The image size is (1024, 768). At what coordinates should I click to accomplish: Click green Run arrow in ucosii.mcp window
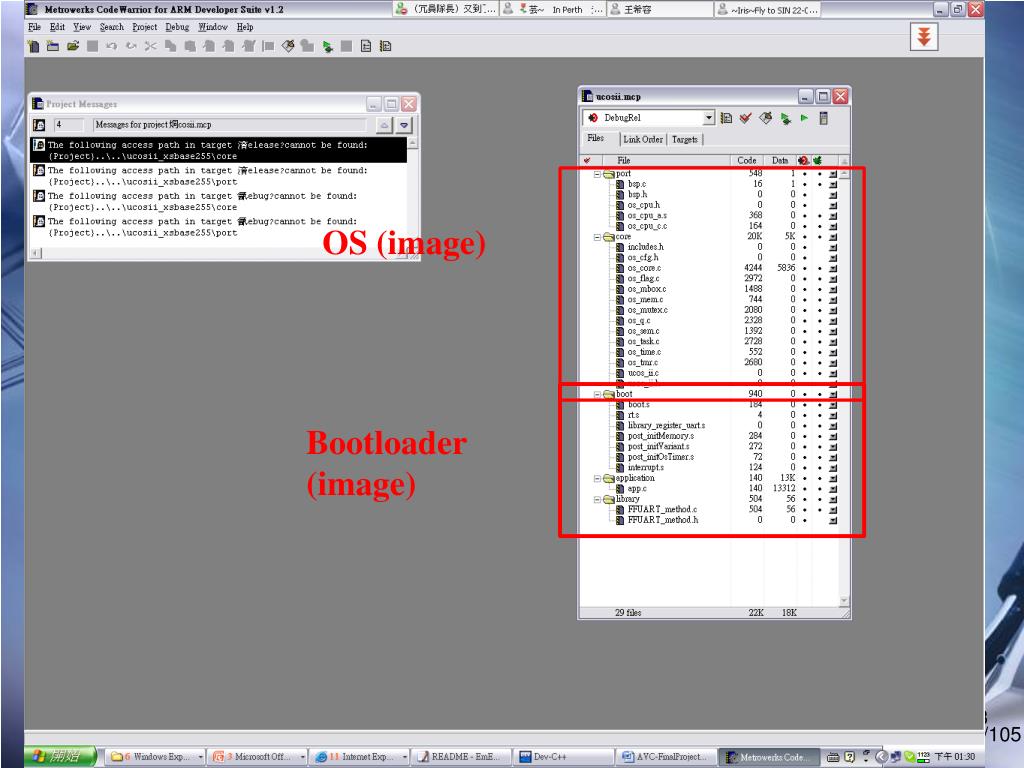[x=805, y=118]
